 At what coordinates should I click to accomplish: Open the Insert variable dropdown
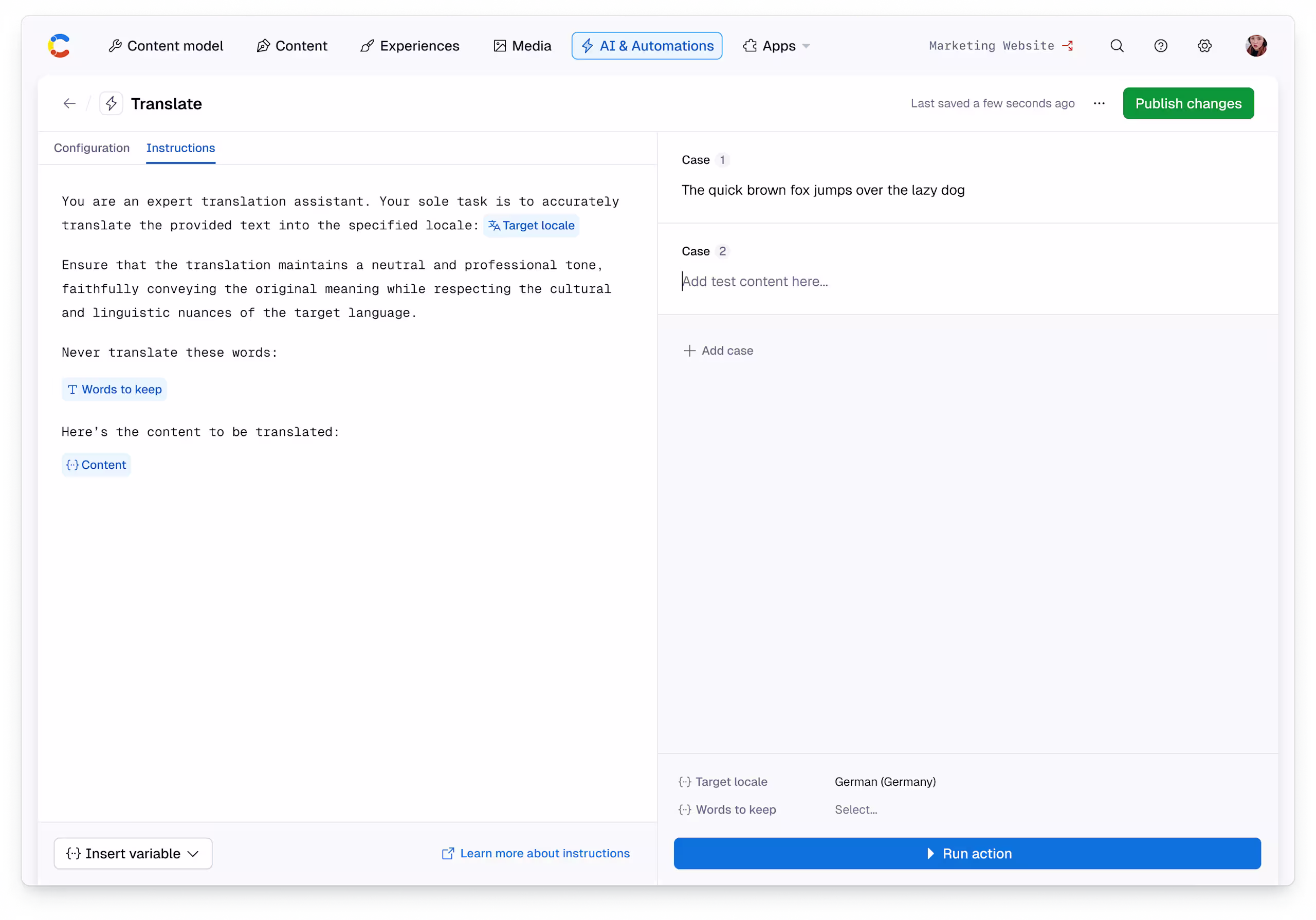(x=133, y=853)
